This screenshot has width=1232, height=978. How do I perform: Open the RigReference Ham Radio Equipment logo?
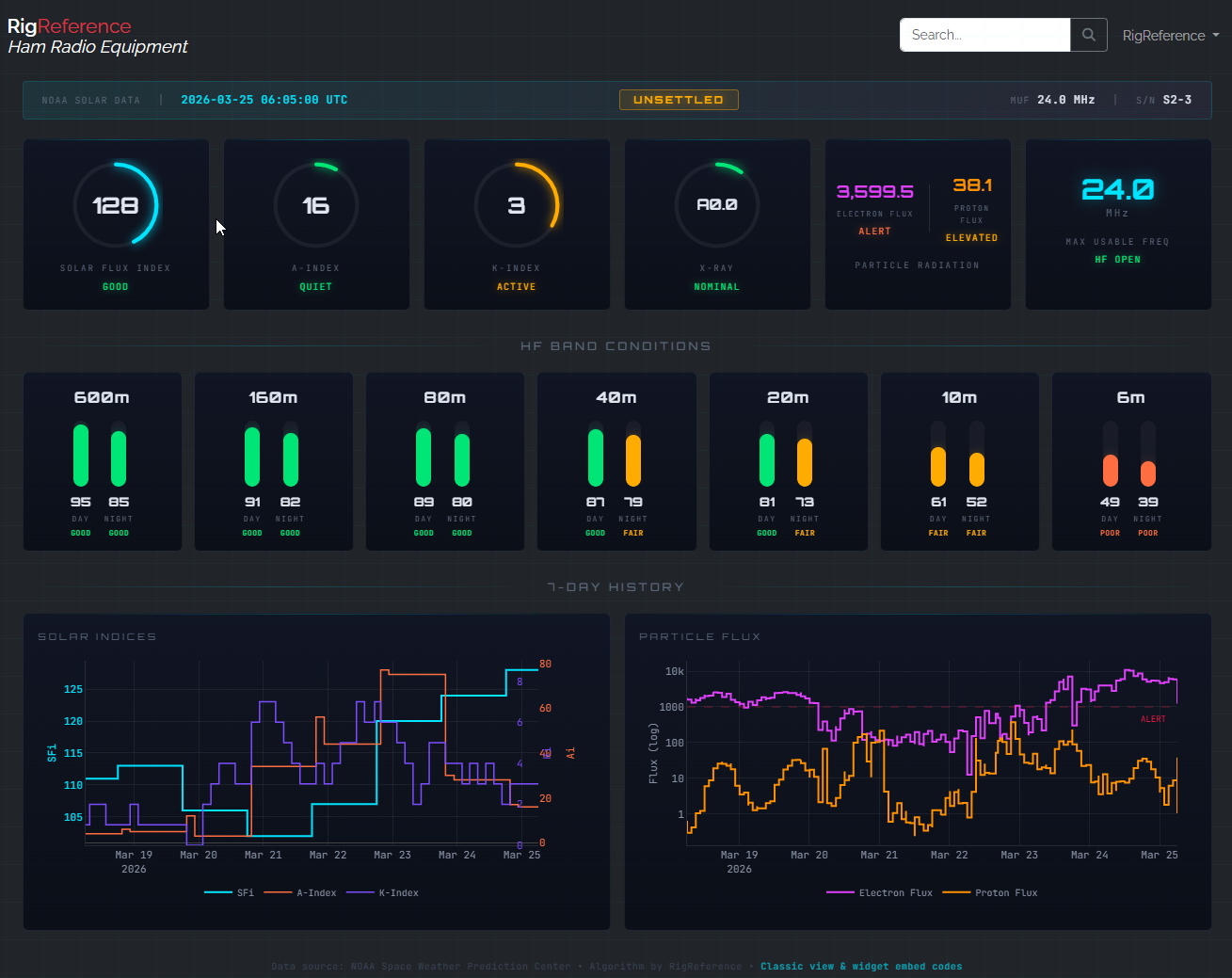(x=97, y=37)
